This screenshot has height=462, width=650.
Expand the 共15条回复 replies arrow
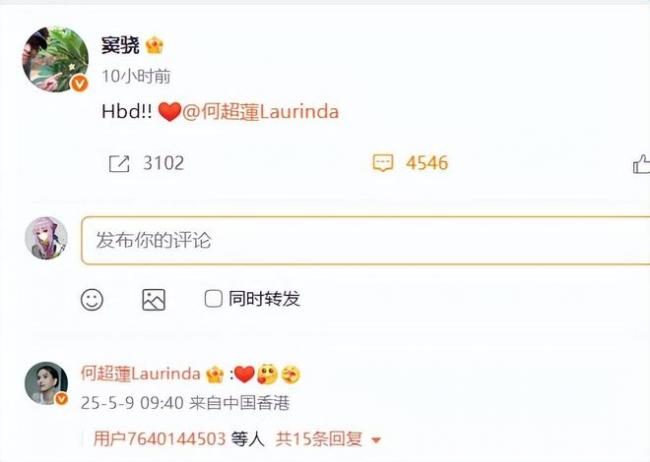(376, 440)
